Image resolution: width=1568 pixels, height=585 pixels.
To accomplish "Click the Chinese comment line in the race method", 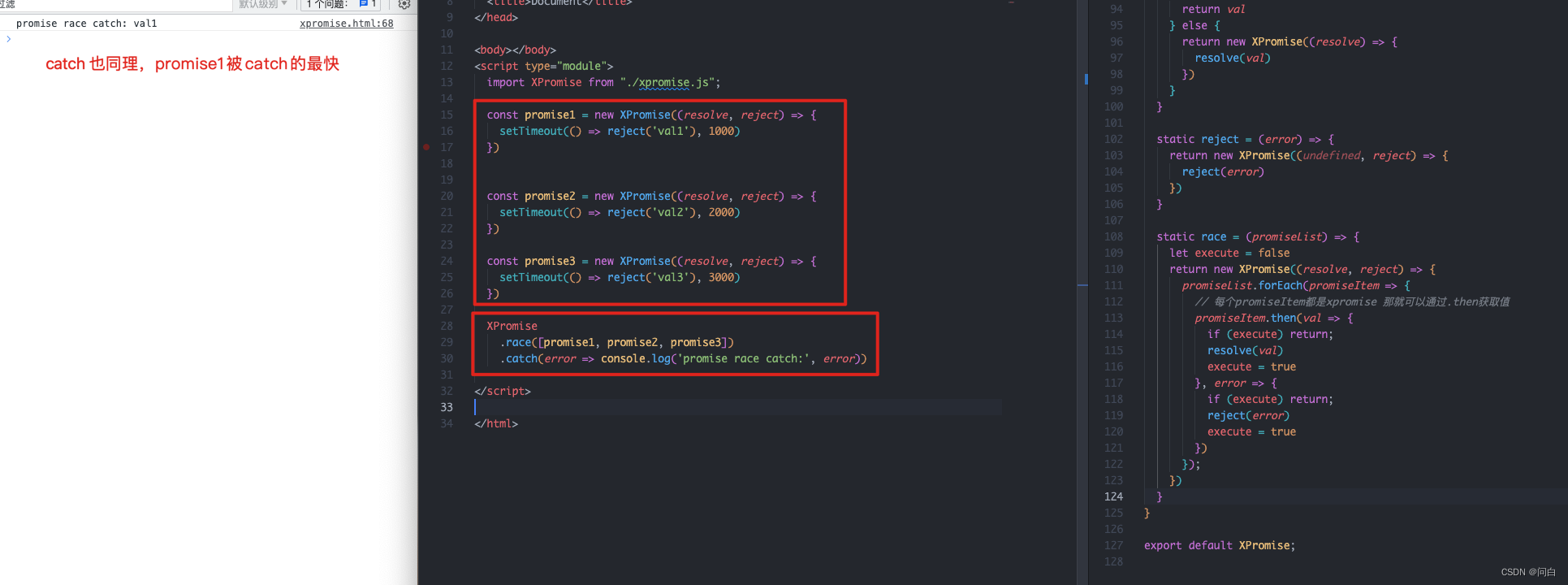I will (1352, 301).
